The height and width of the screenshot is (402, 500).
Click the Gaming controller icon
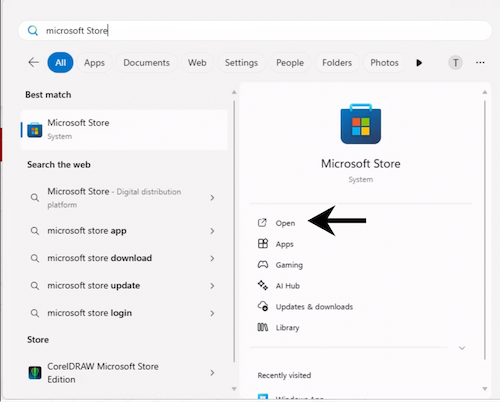tap(263, 265)
